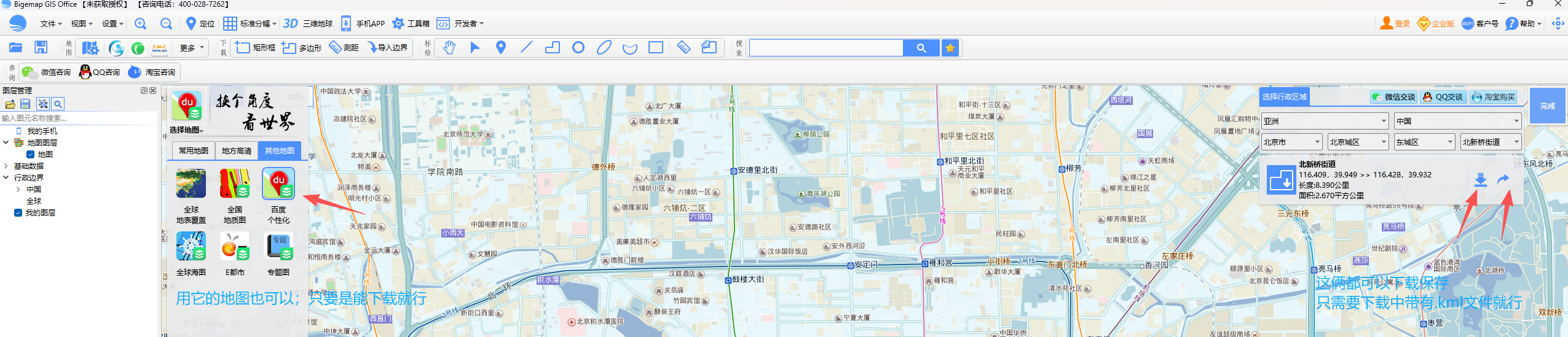1568x337 pixels.
Task: Open the 标准分幅 dropdown
Action: pyautogui.click(x=250, y=23)
